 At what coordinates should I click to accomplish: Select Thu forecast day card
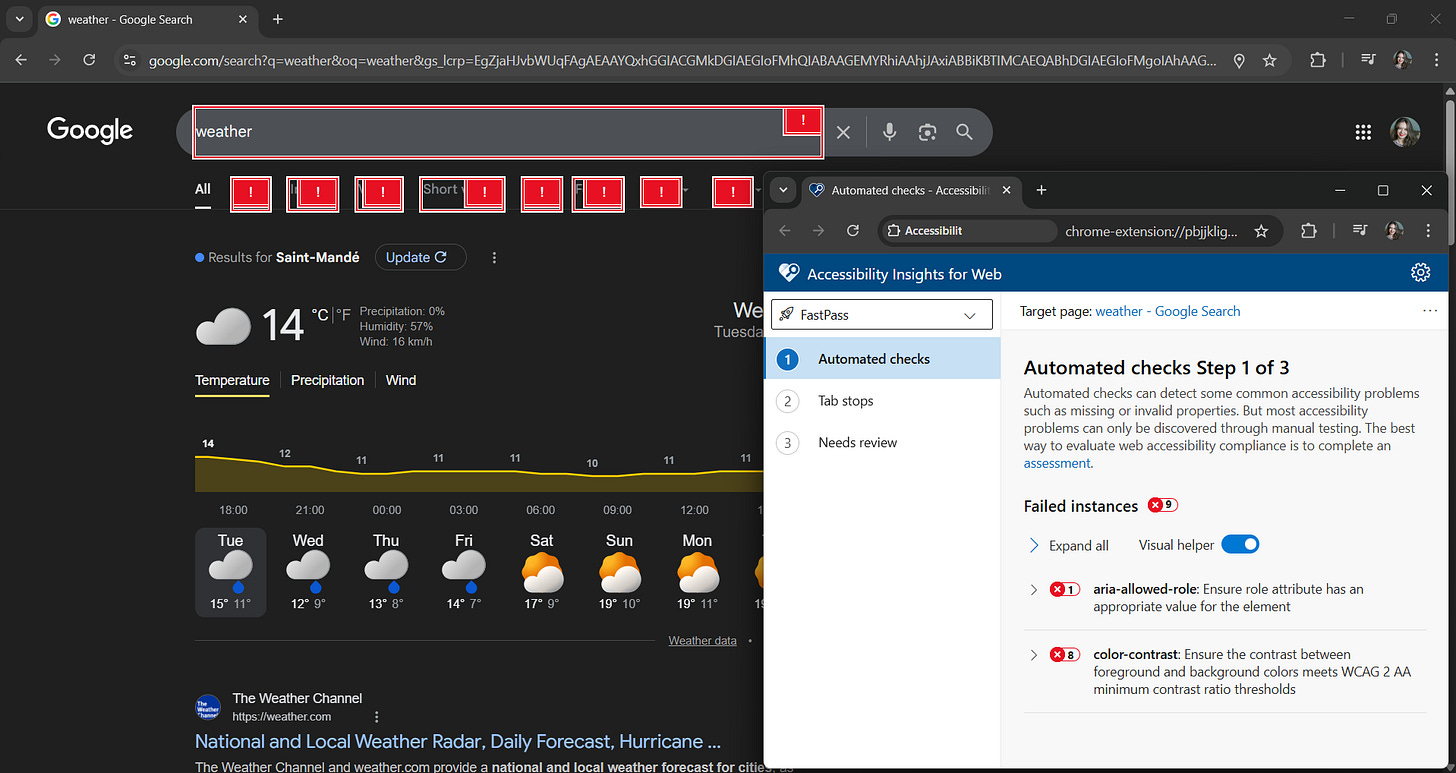[x=386, y=572]
